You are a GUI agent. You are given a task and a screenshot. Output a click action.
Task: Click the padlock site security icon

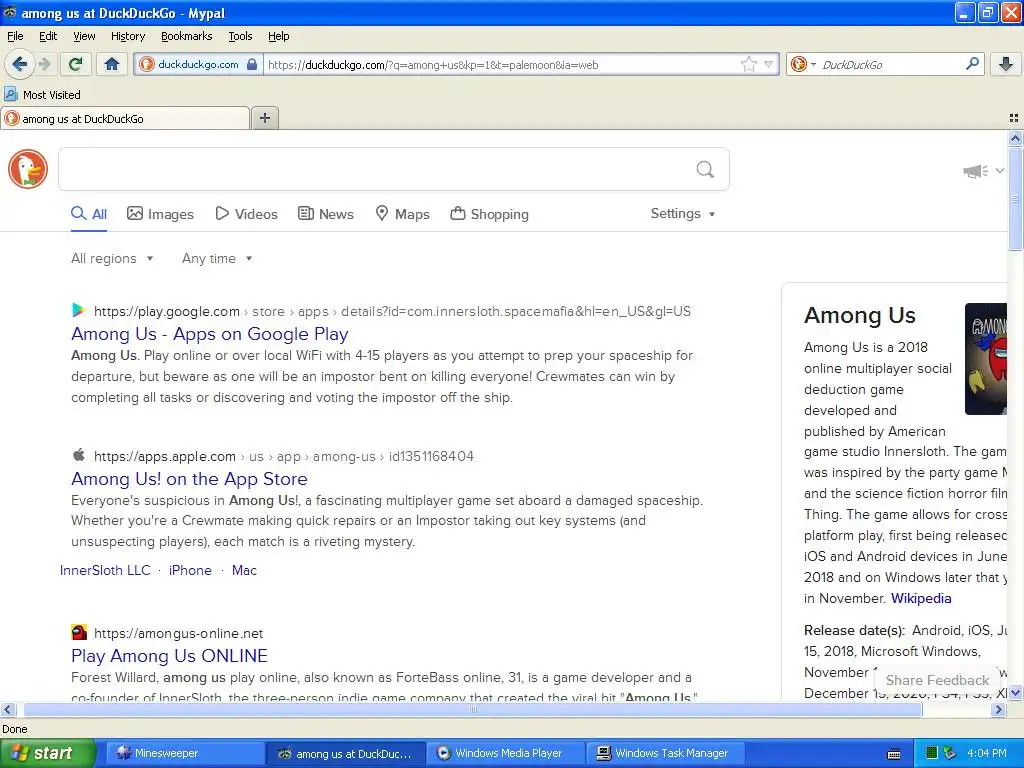[x=252, y=64]
